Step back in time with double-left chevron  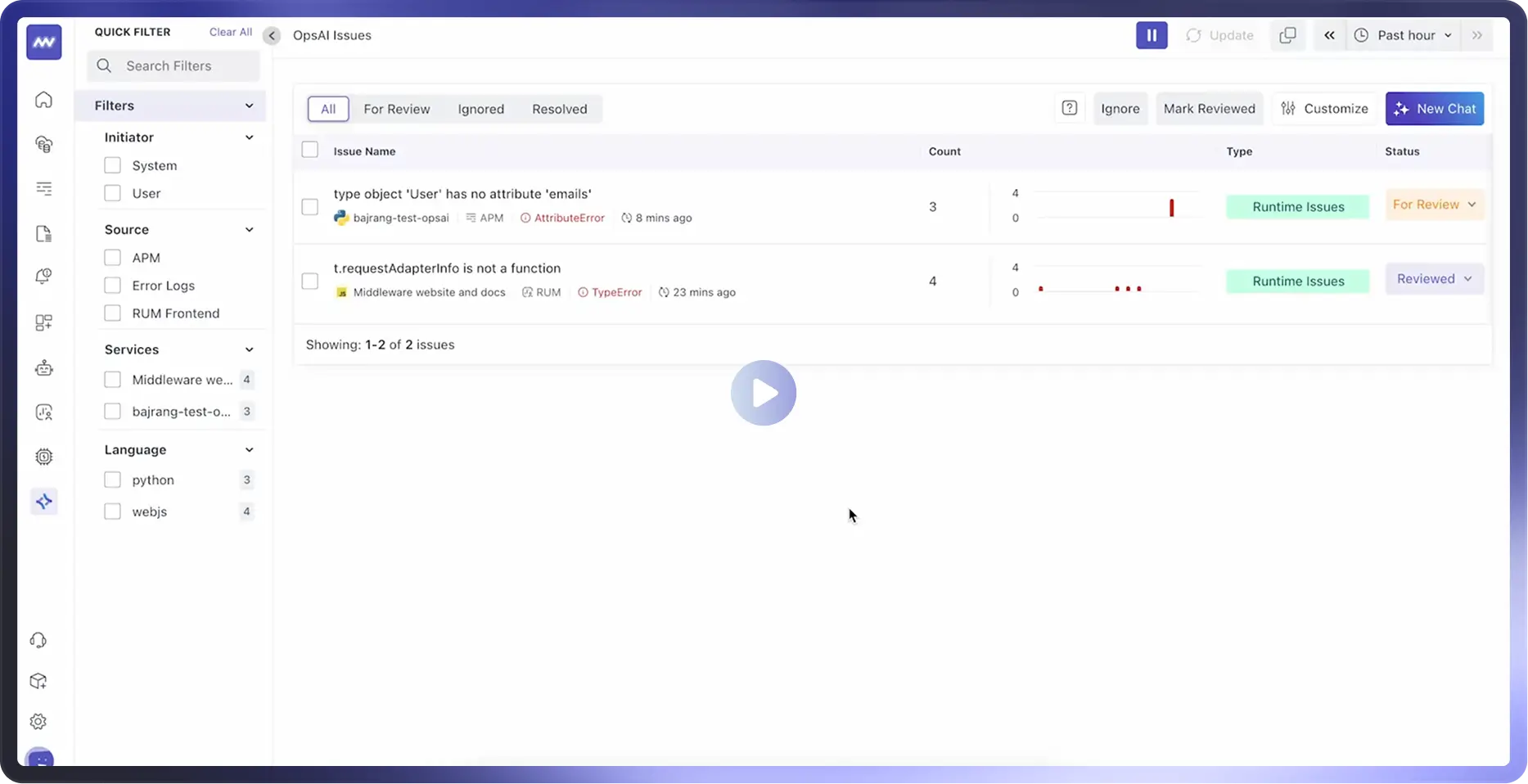coord(1329,35)
